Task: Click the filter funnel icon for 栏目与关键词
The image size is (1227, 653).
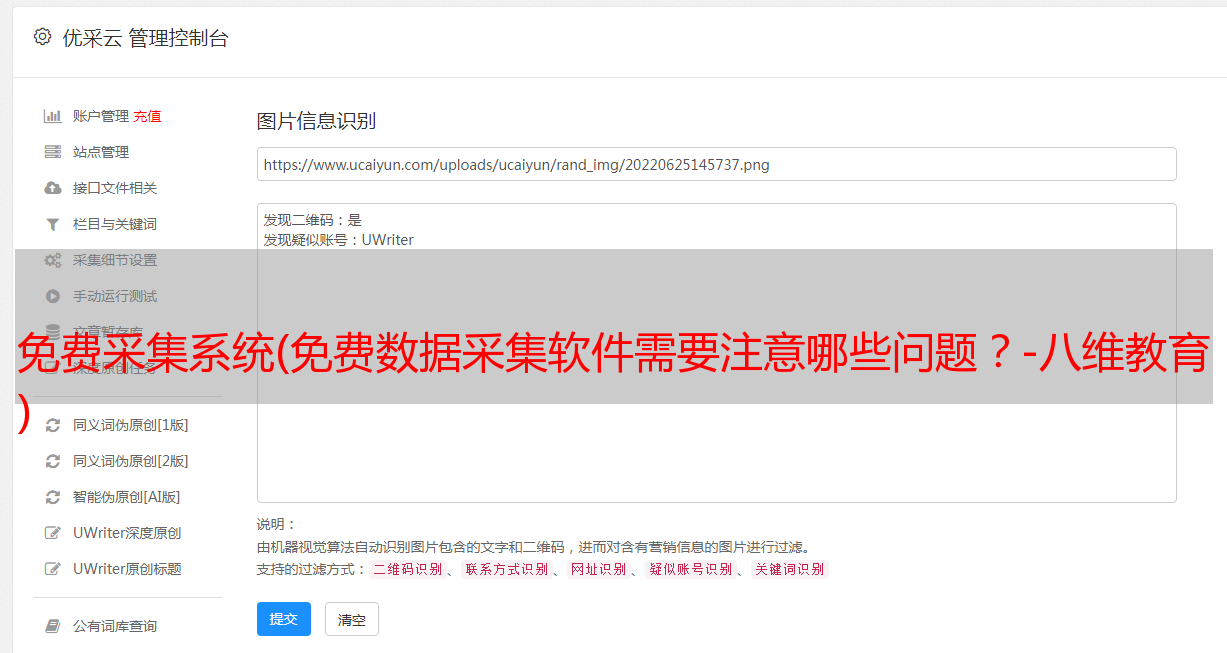Action: (x=53, y=224)
